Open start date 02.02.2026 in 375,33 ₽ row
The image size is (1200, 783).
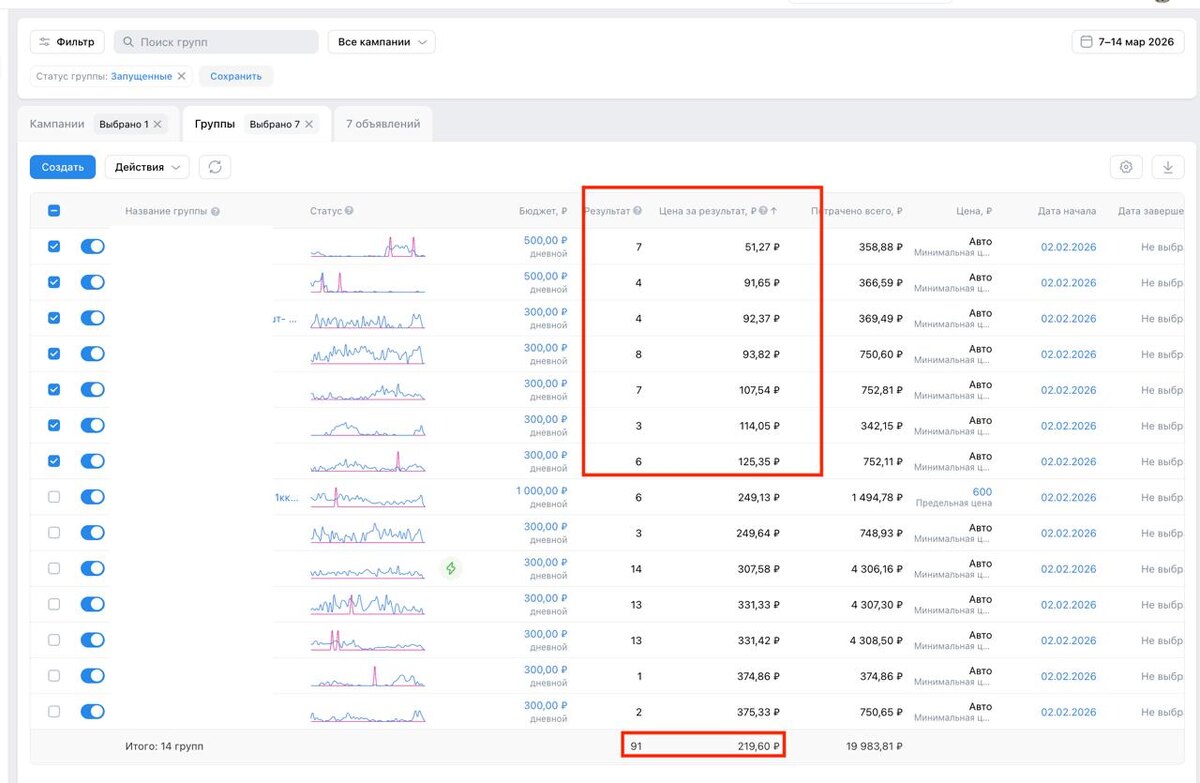pyautogui.click(x=1068, y=712)
